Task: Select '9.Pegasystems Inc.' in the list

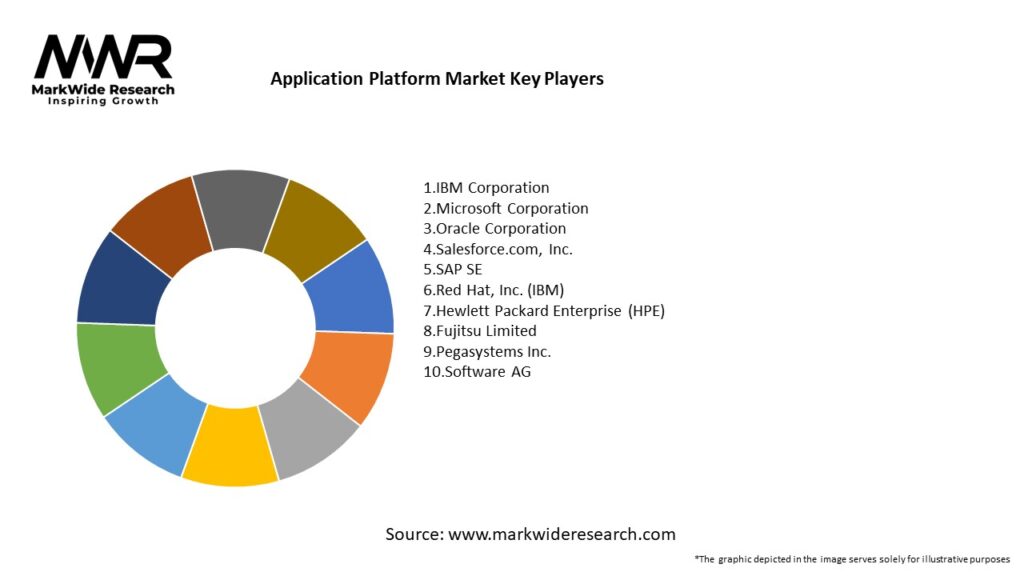Action: coord(487,351)
